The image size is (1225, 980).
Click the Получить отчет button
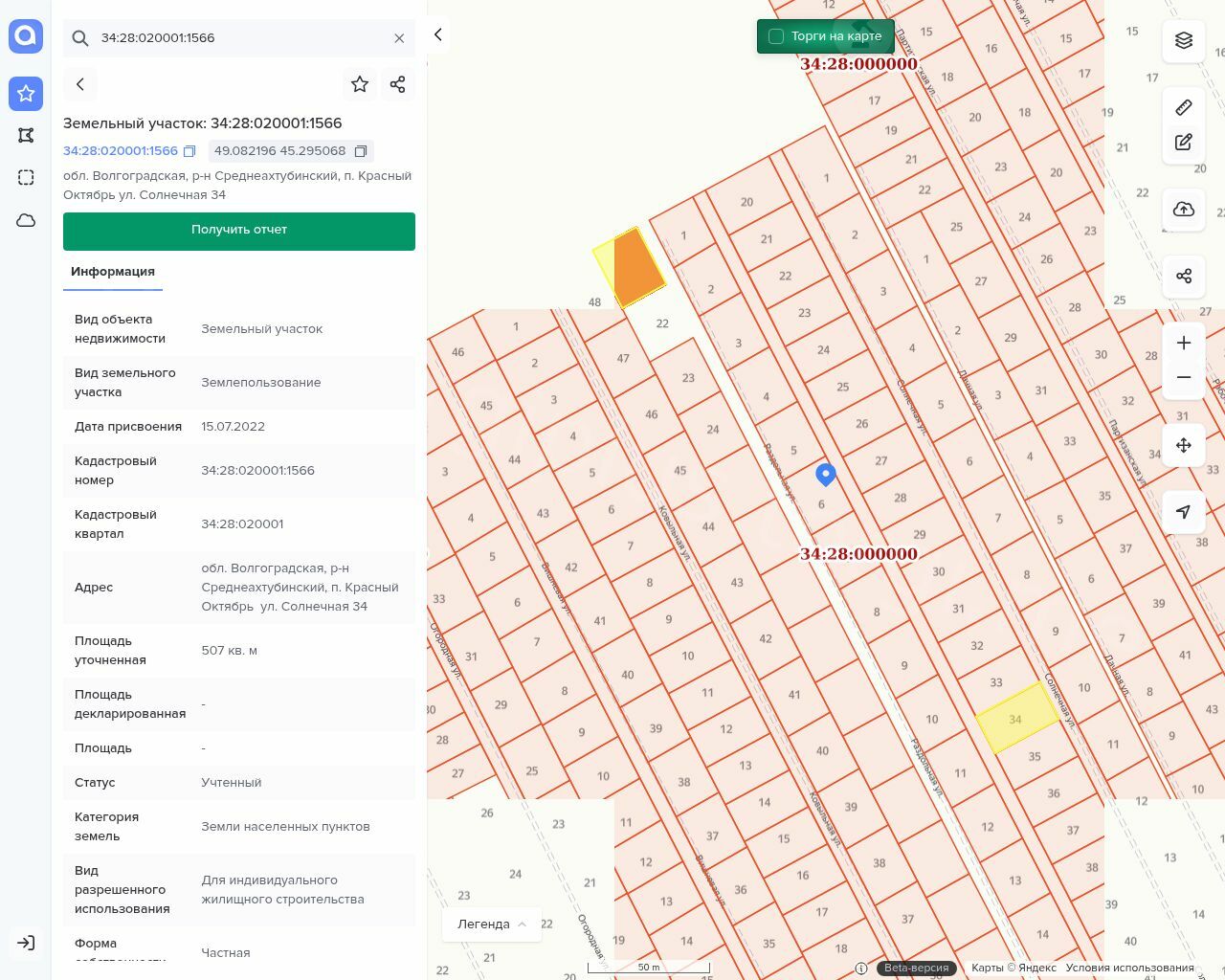coord(239,231)
